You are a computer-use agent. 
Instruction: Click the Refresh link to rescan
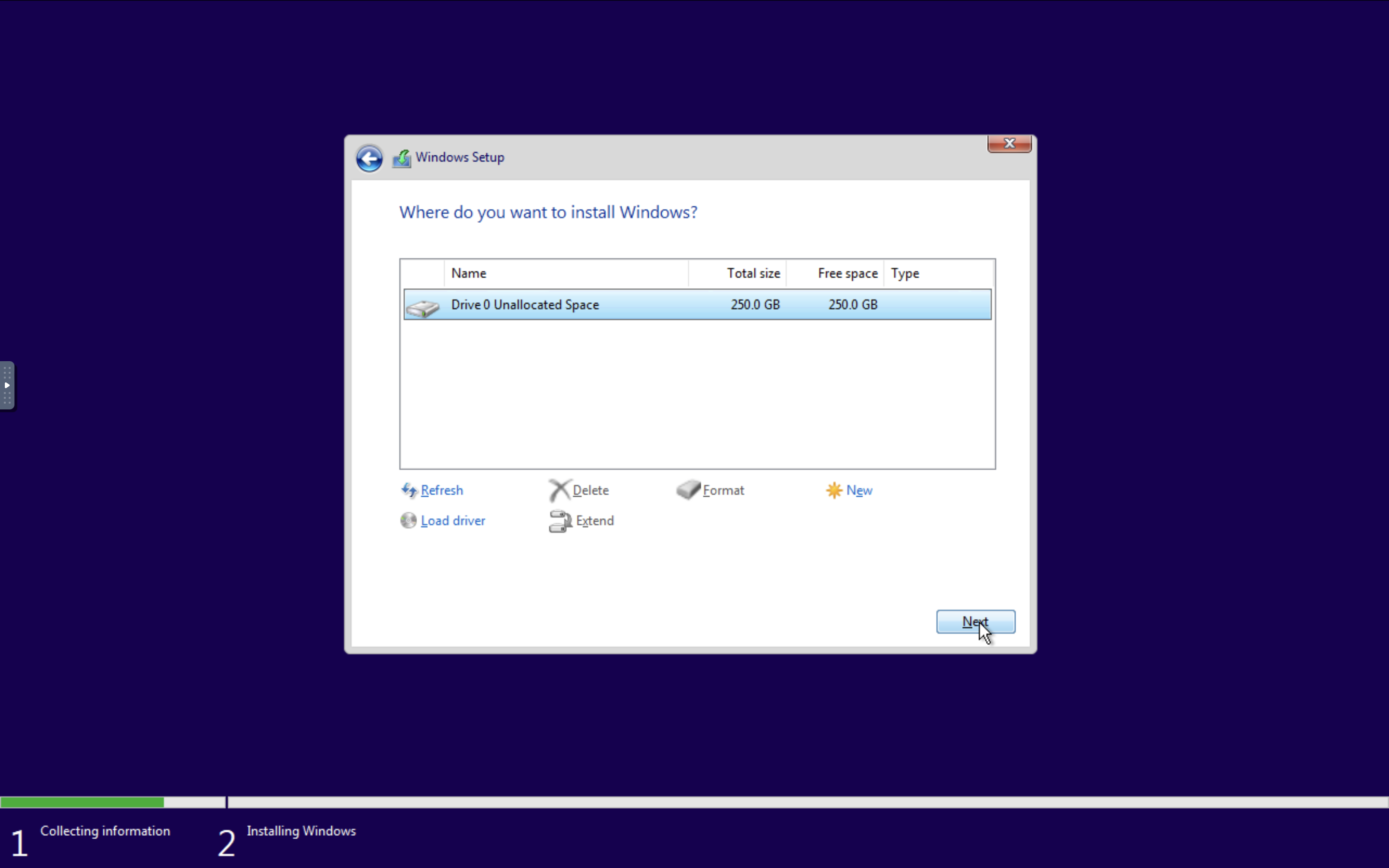[441, 489]
